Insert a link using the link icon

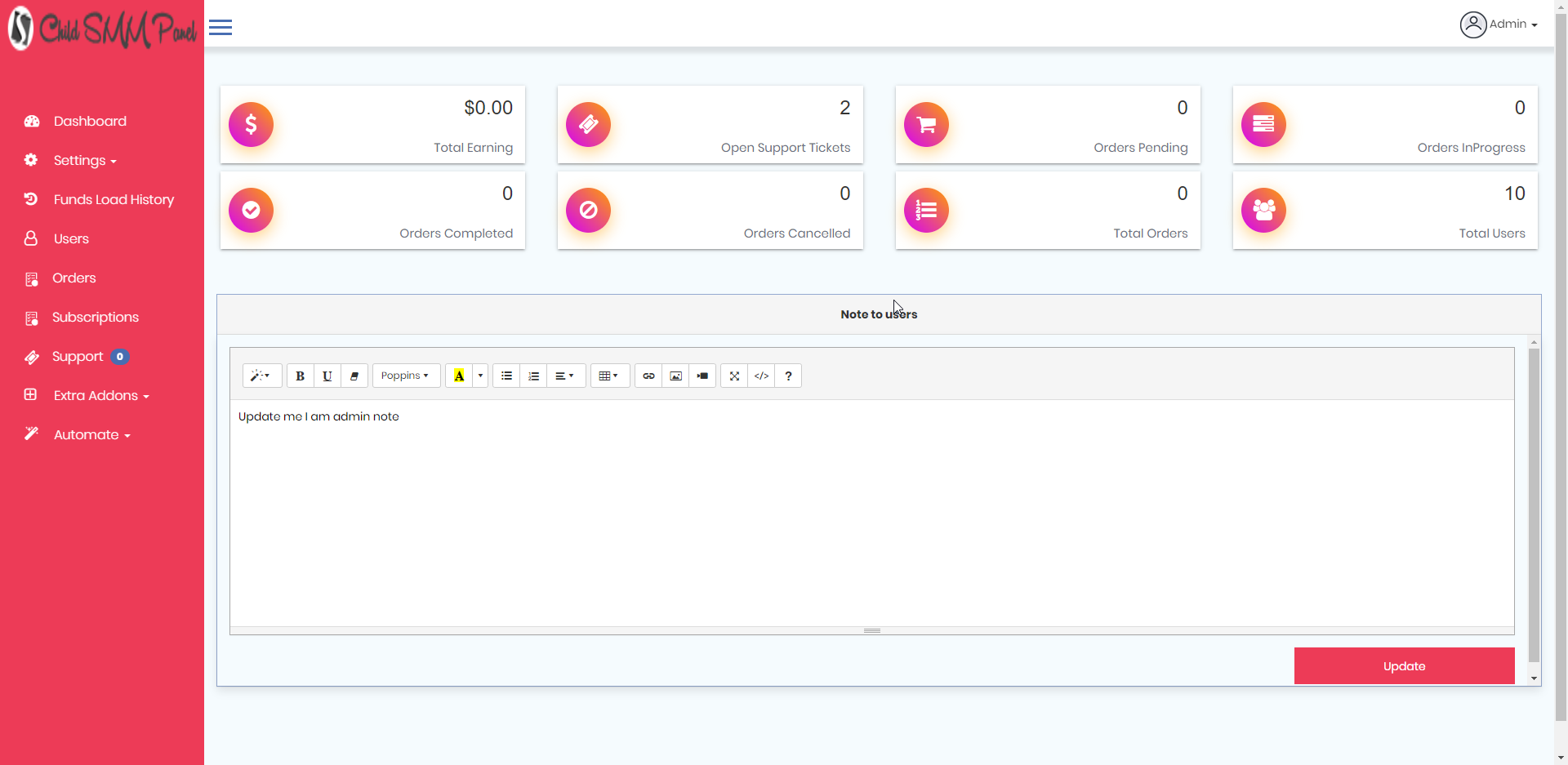pos(648,376)
